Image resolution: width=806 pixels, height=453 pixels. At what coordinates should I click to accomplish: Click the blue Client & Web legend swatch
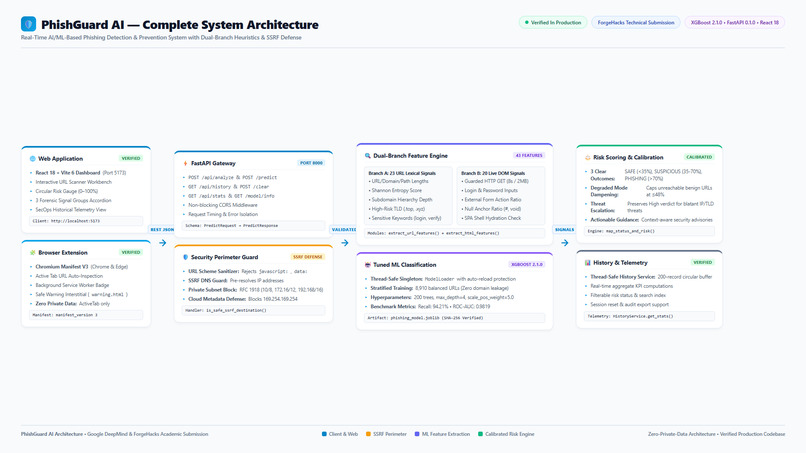click(x=324, y=434)
